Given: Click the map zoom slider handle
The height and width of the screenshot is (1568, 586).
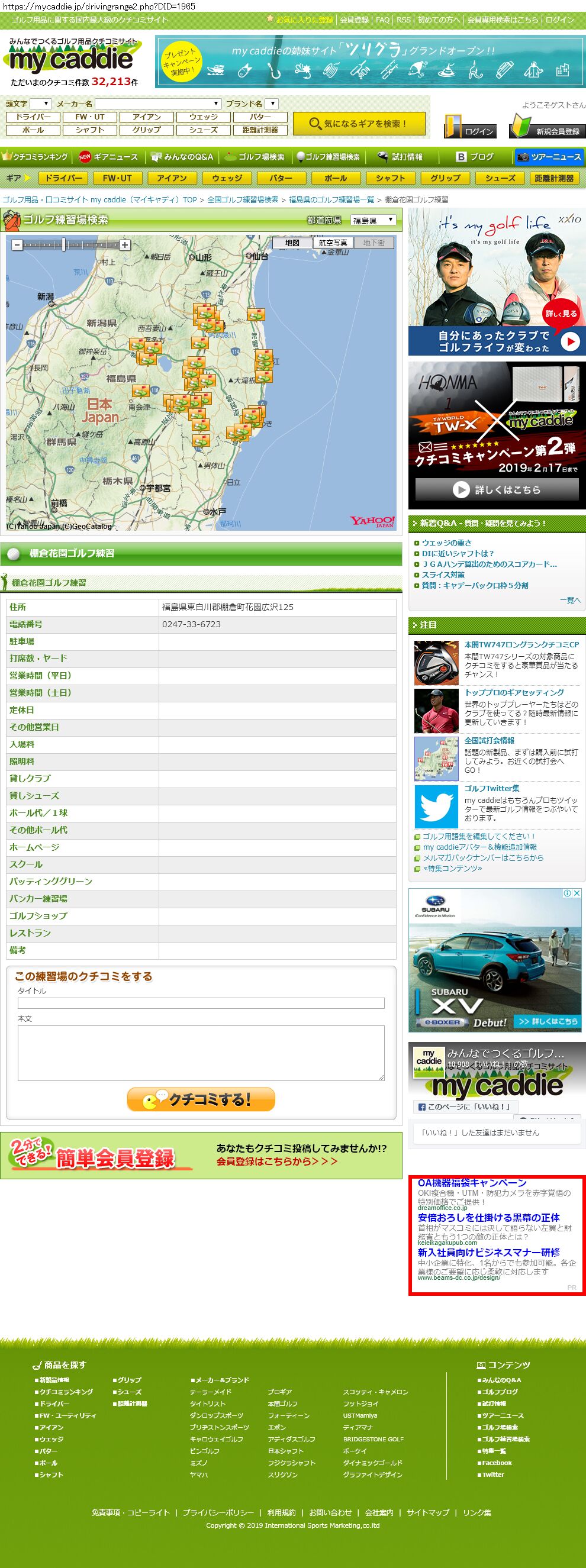Looking at the screenshot, I should [x=64, y=245].
